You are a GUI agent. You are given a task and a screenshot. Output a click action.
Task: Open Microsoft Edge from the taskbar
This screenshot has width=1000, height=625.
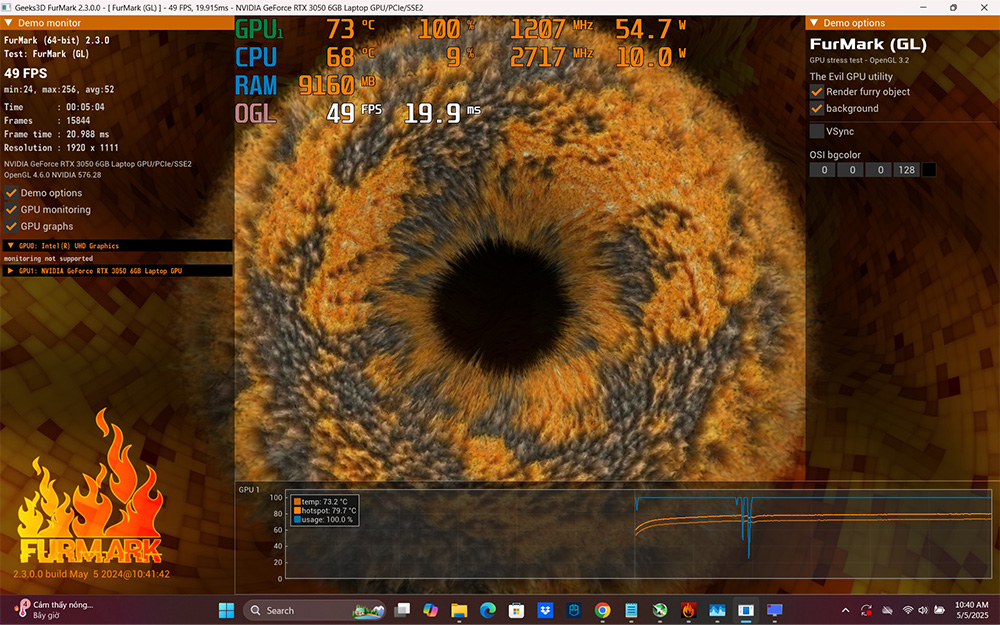pos(488,610)
